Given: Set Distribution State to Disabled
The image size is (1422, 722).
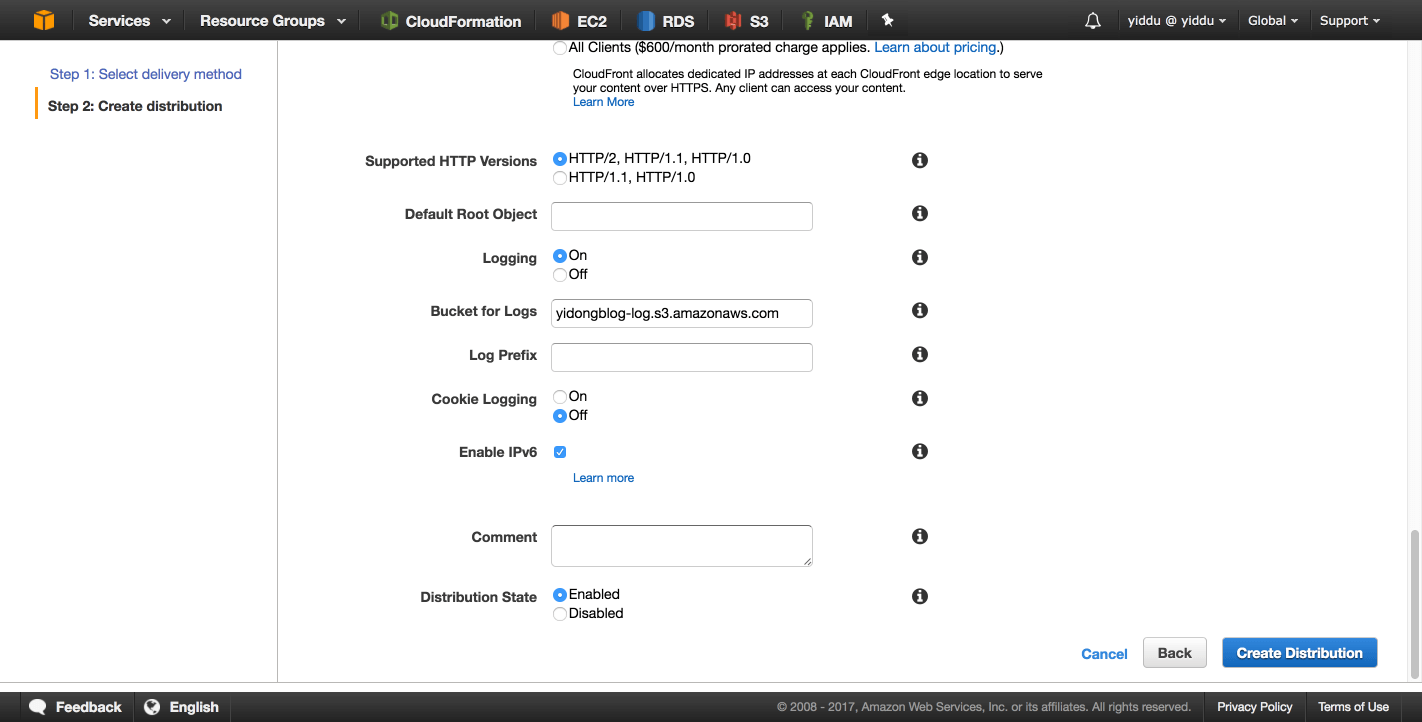Looking at the screenshot, I should coord(560,614).
